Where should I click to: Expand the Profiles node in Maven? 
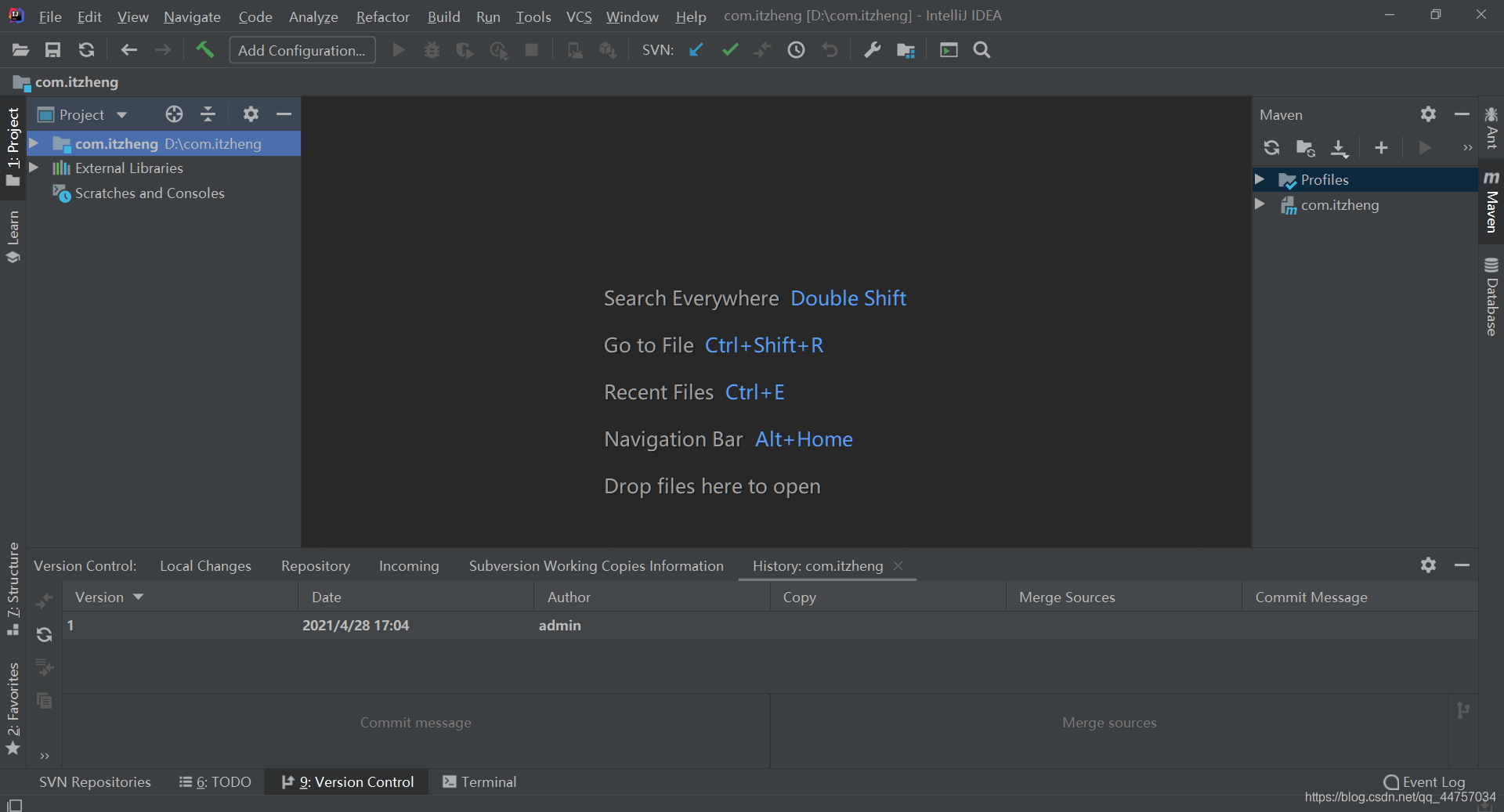pyautogui.click(x=1260, y=179)
